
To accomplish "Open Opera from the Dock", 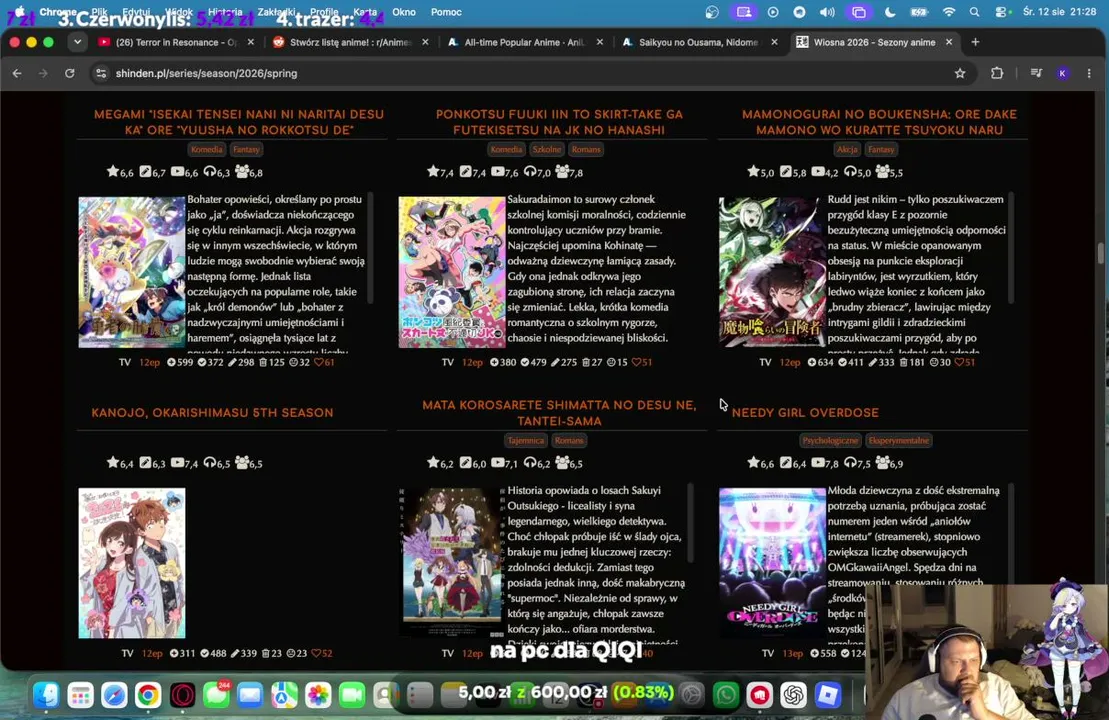I will [182, 695].
